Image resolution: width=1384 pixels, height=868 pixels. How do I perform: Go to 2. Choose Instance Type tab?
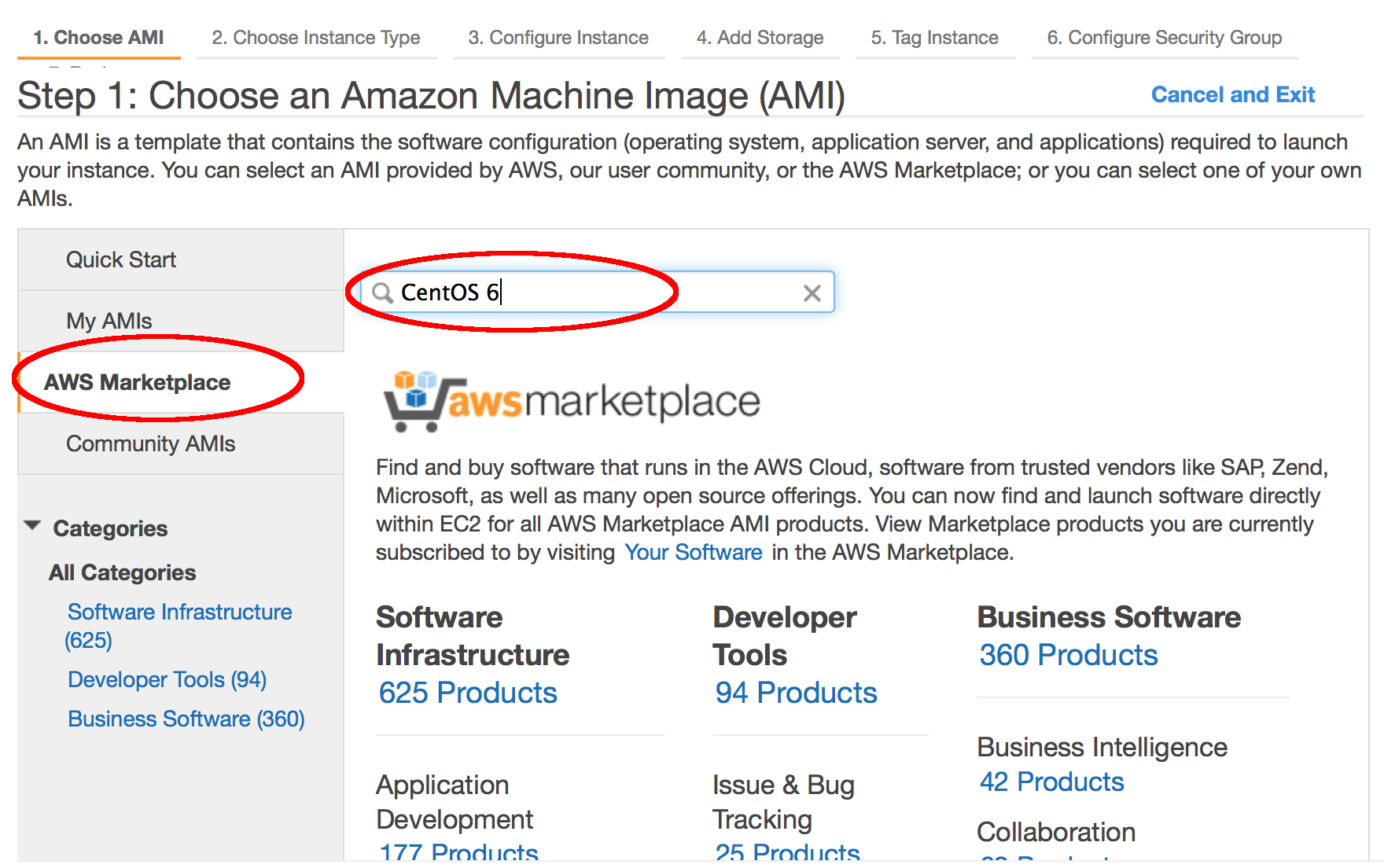[316, 38]
